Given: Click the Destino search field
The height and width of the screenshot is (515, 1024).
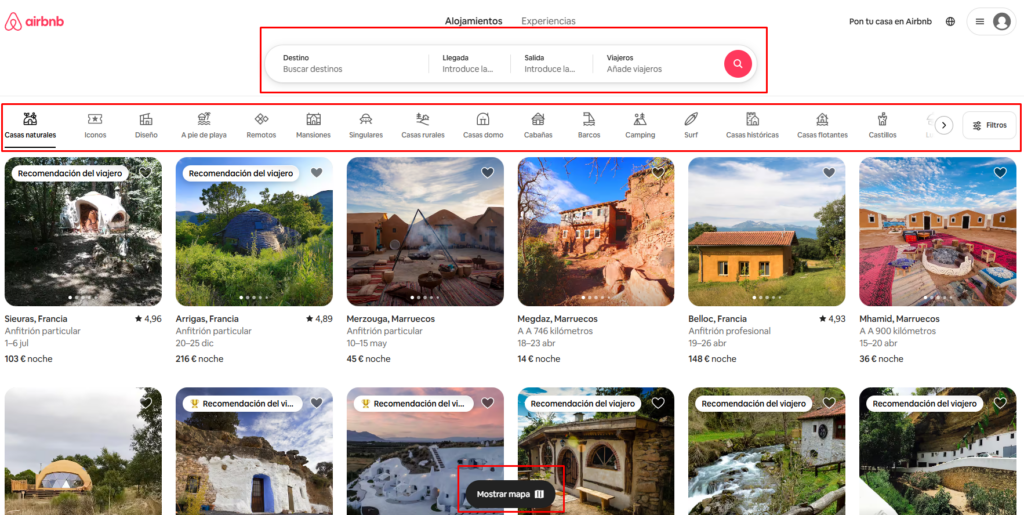Looking at the screenshot, I should (x=347, y=63).
